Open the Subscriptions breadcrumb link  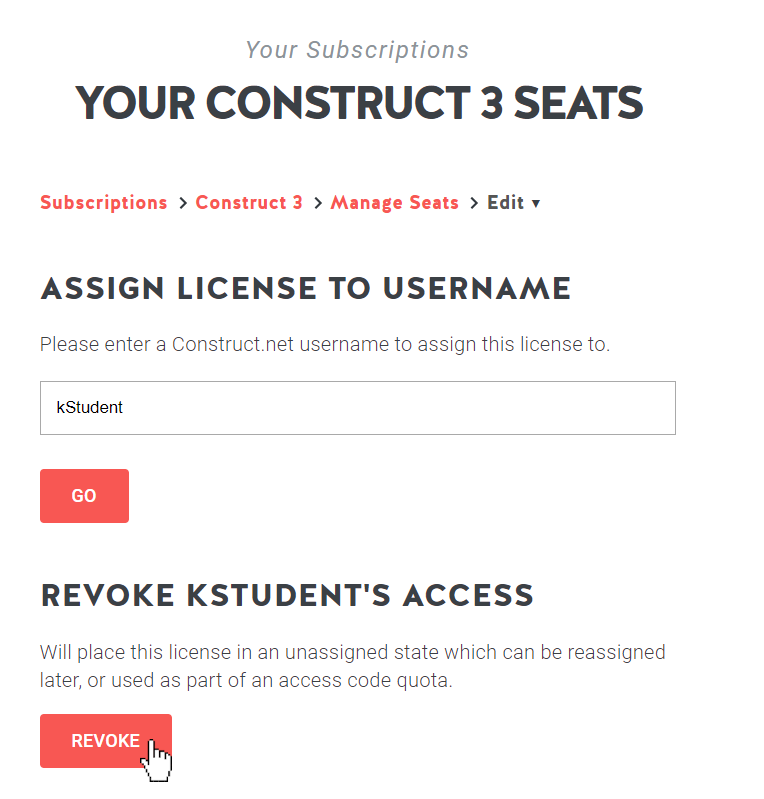point(103,203)
